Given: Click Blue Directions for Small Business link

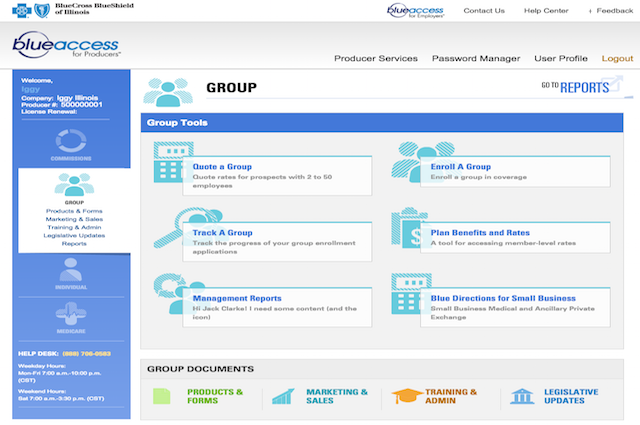Looking at the screenshot, I should click(503, 298).
